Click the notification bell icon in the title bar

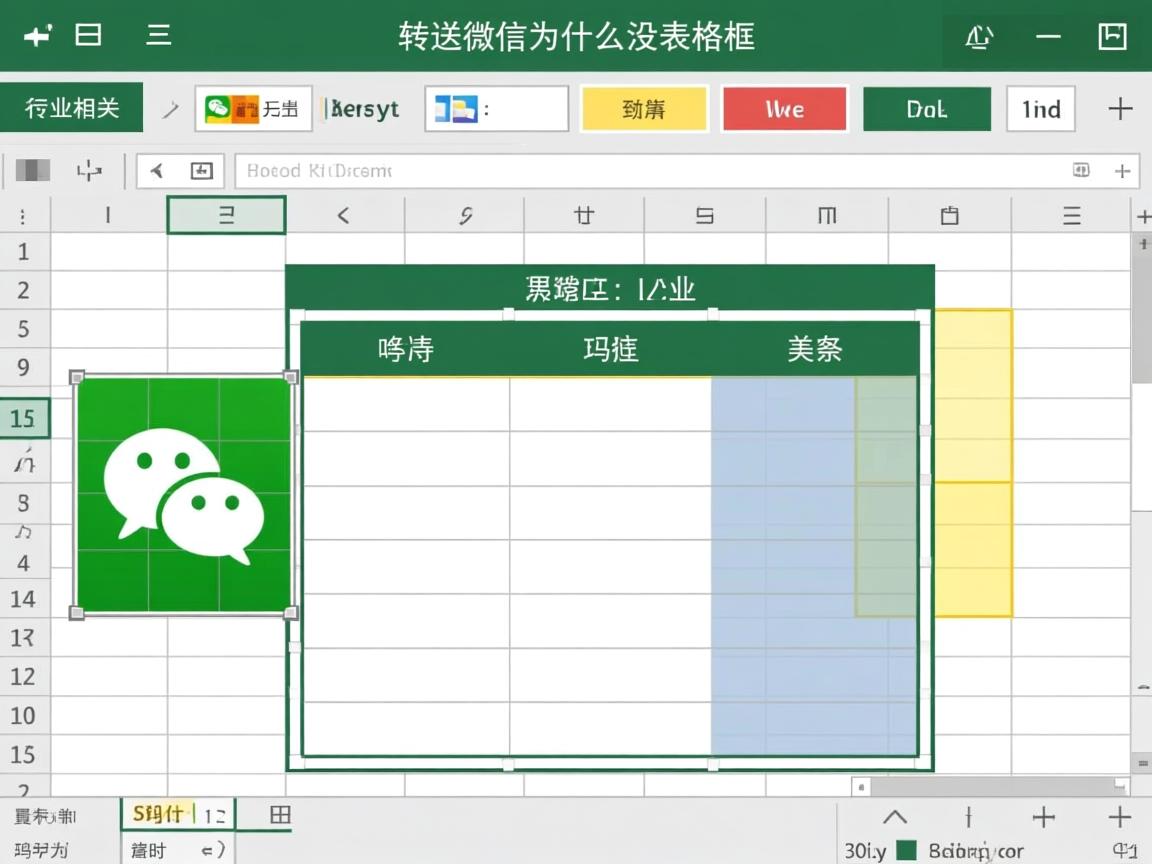pos(979,36)
